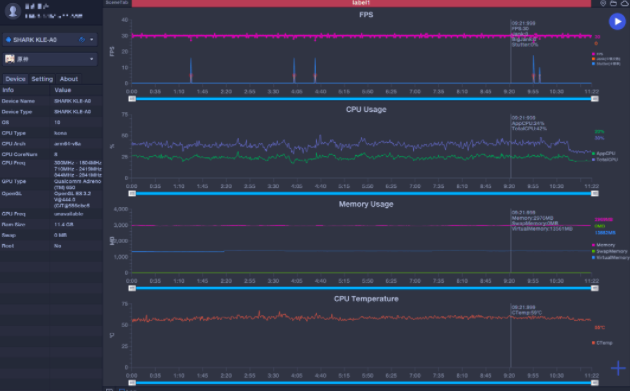Open the application selection dropdown
Screen dimensions: 630x391
tap(49, 59)
